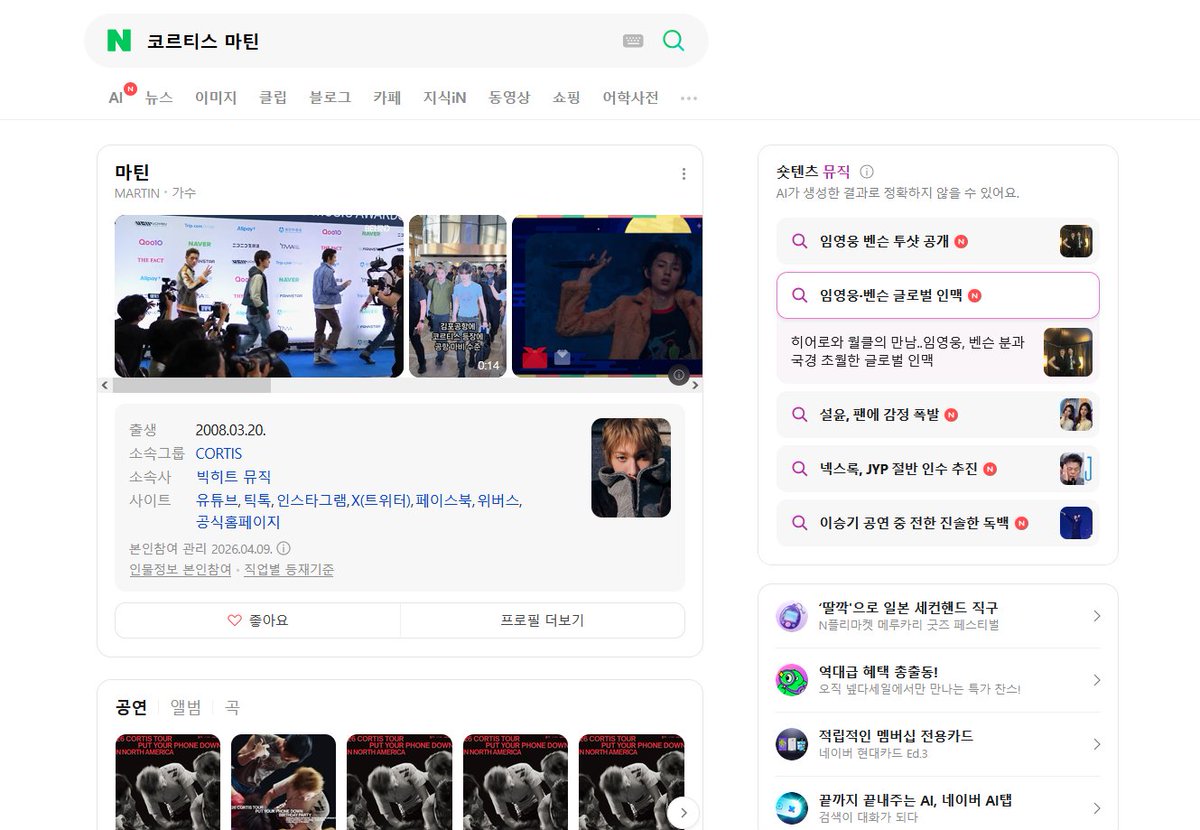
Task: Switch to the 카페 tab
Action: pyautogui.click(x=387, y=98)
